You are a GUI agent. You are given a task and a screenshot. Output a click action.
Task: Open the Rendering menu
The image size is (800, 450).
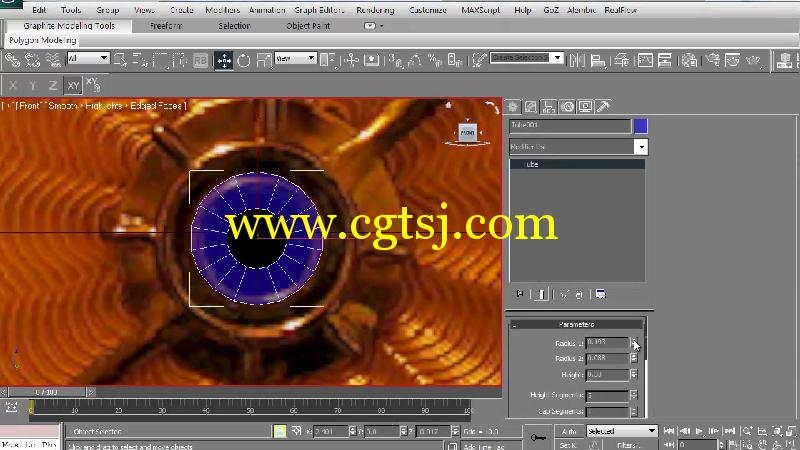click(x=375, y=10)
